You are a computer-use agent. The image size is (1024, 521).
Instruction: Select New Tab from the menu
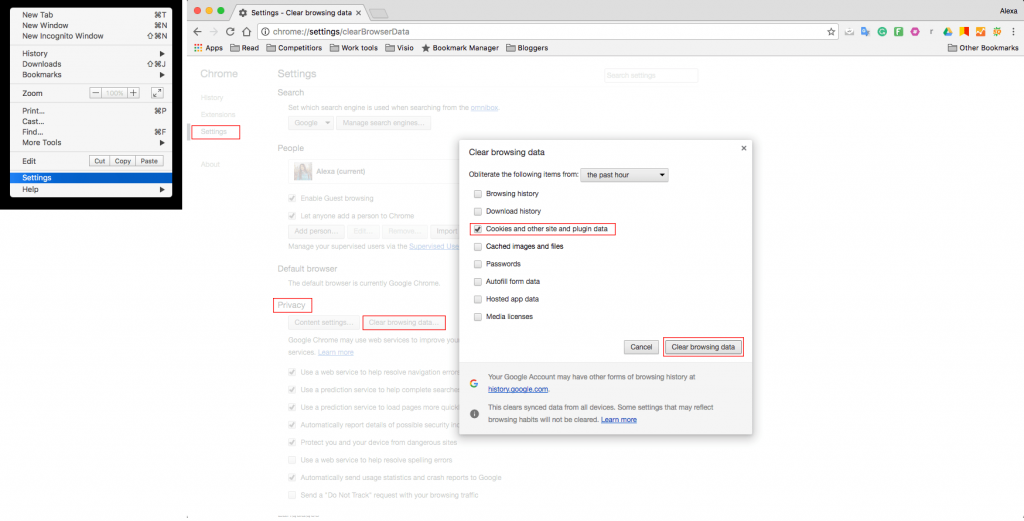click(91, 14)
